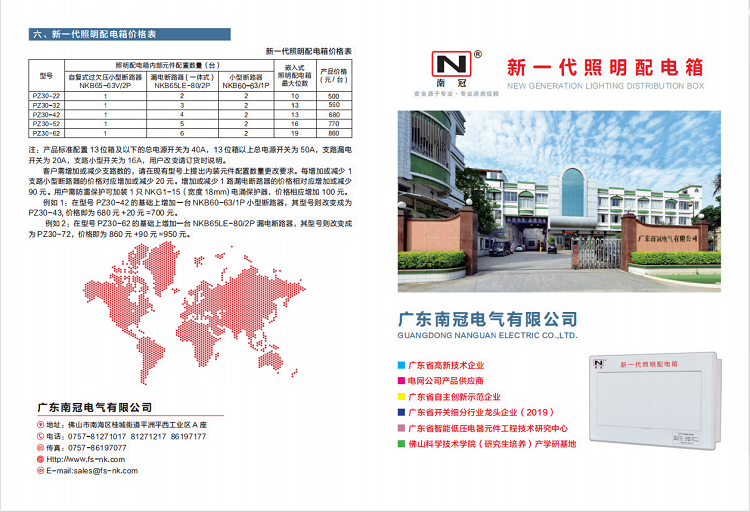The width and height of the screenshot is (750, 512).
Task: Click the address location pin icon
Action: (40, 423)
